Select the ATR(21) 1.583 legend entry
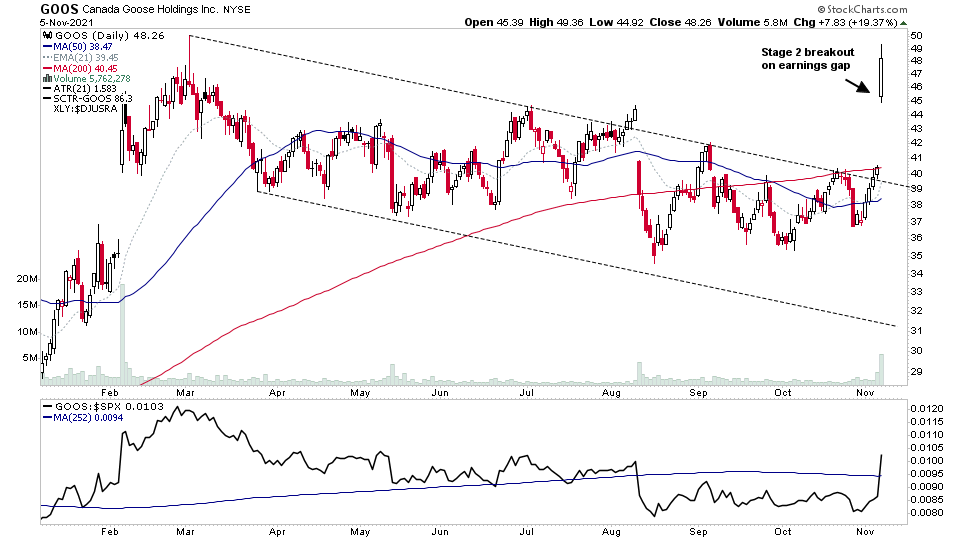Image resolution: width=960 pixels, height=540 pixels. 80,88
